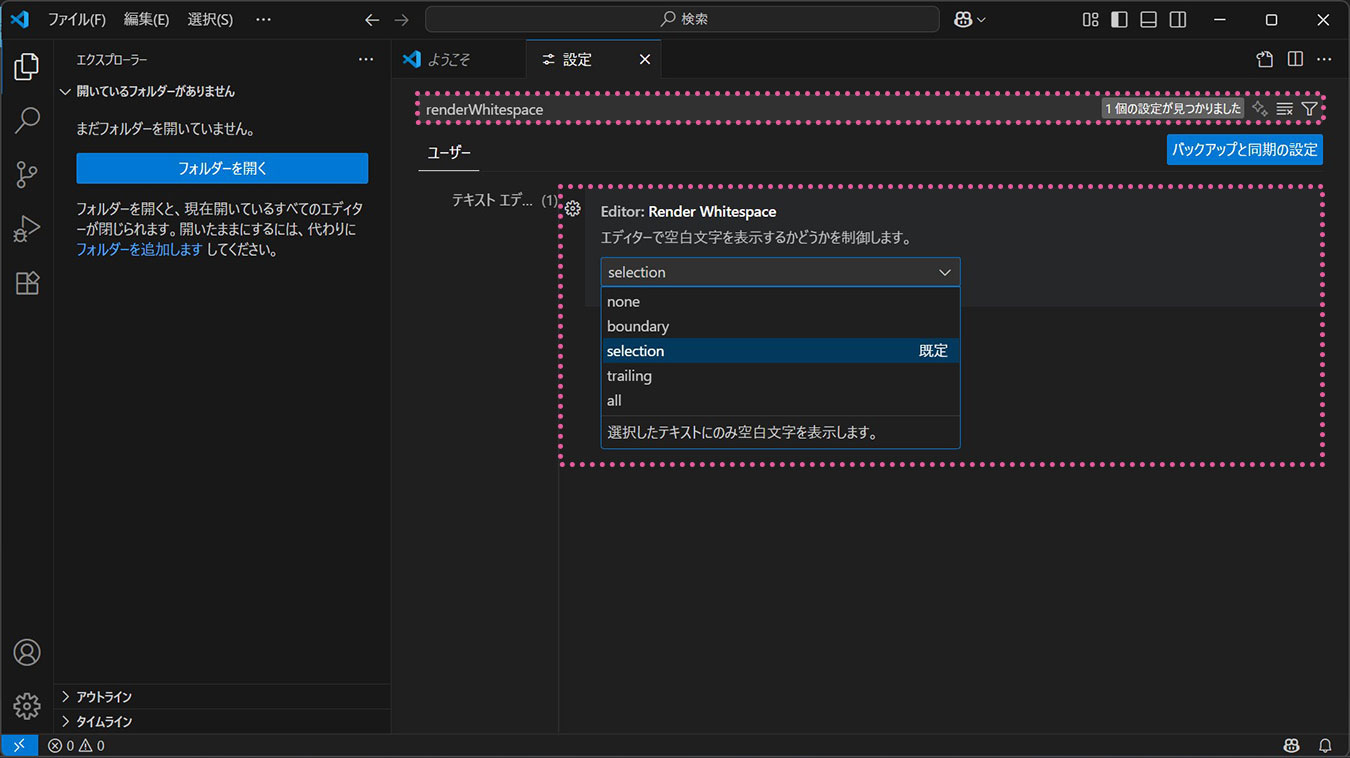
Task: Open the Manage gear in activity bar
Action: coord(27,706)
